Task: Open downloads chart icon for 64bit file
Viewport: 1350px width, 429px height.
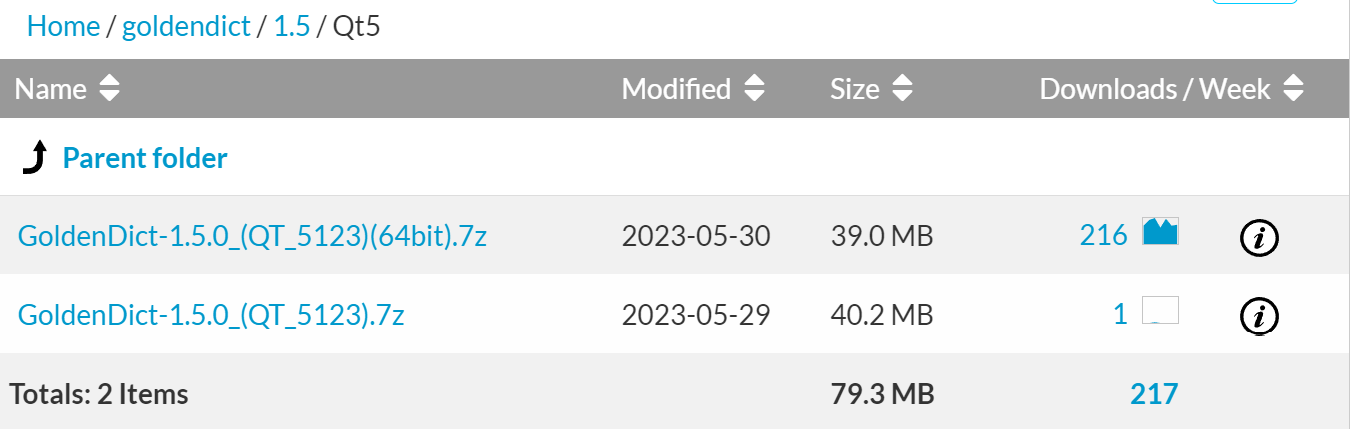Action: (1160, 231)
